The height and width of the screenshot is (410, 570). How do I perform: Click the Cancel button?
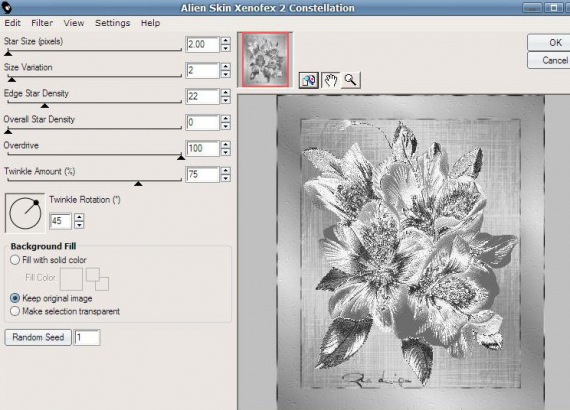click(x=549, y=60)
